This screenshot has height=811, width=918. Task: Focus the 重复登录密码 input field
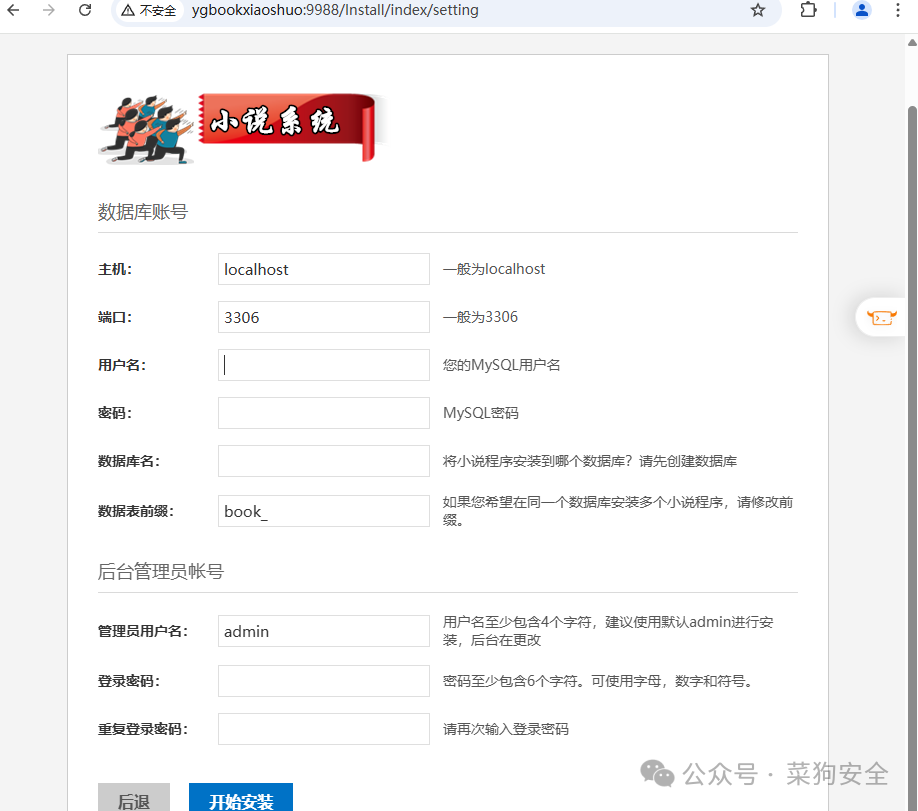point(324,729)
